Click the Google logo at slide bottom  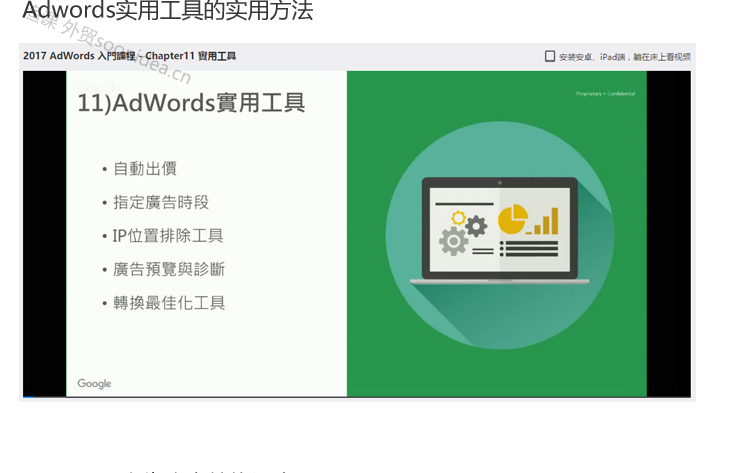(x=94, y=384)
